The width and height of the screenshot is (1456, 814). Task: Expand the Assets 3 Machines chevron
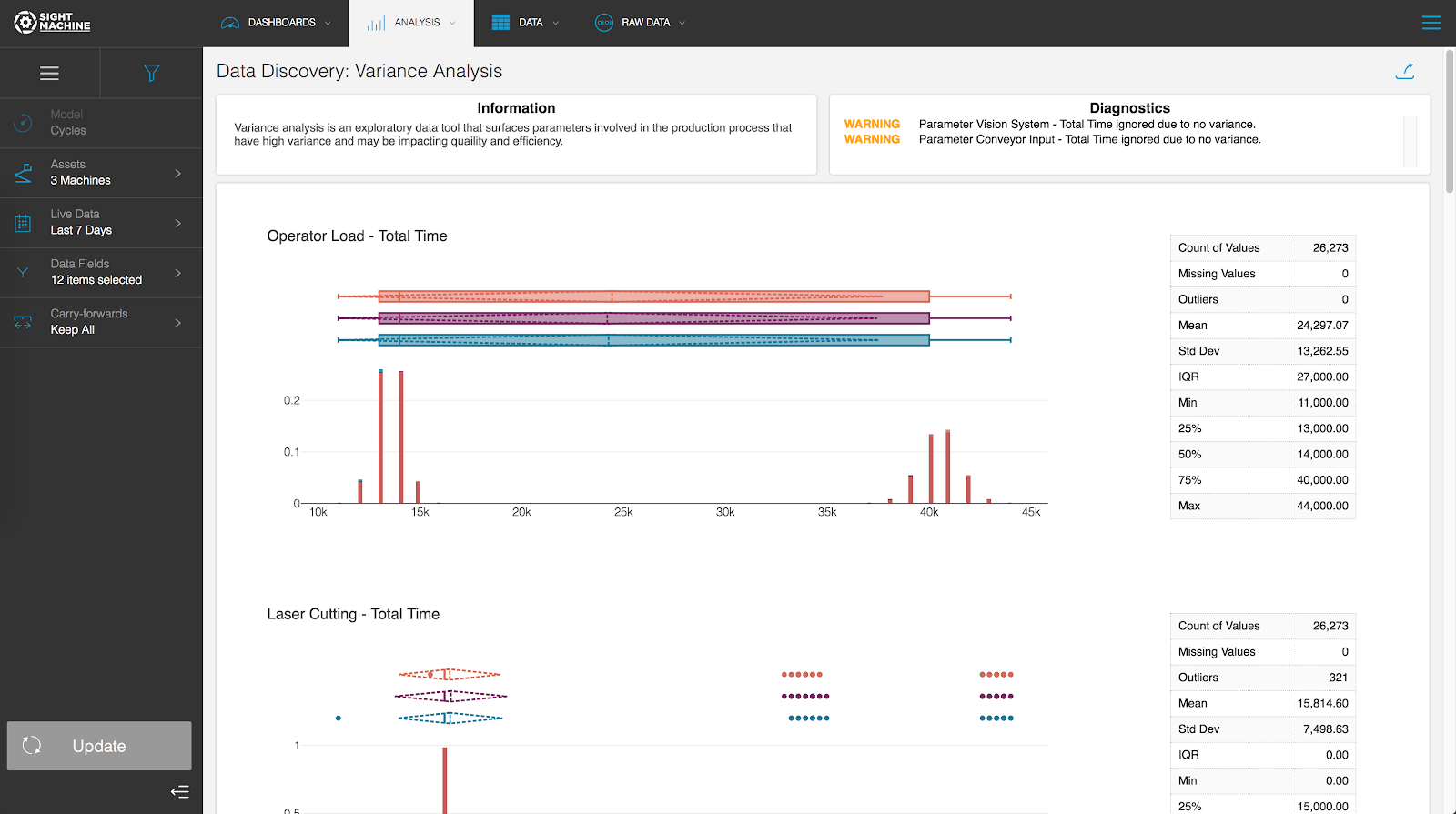click(x=178, y=173)
